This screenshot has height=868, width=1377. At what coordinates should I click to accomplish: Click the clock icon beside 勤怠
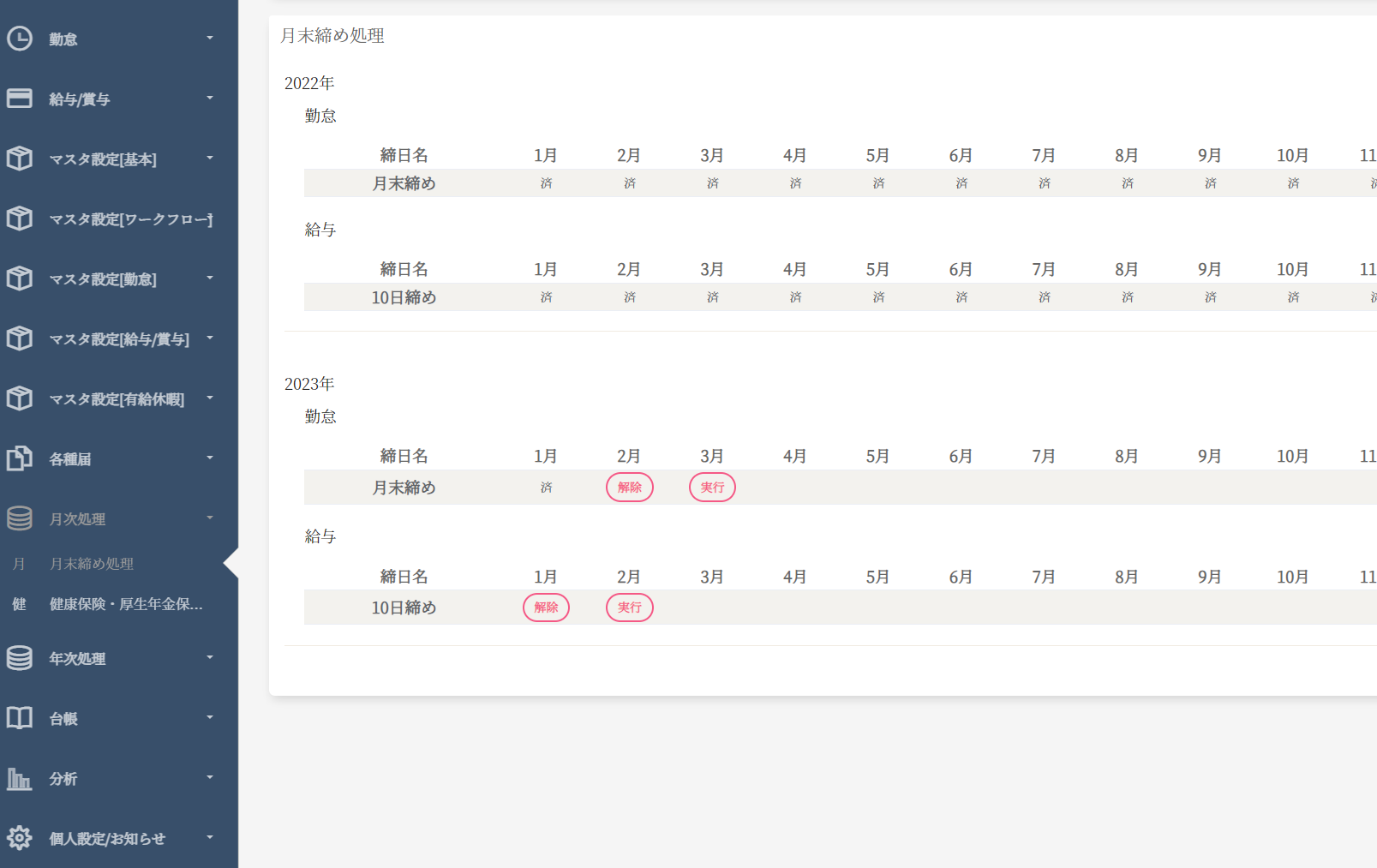coord(19,39)
